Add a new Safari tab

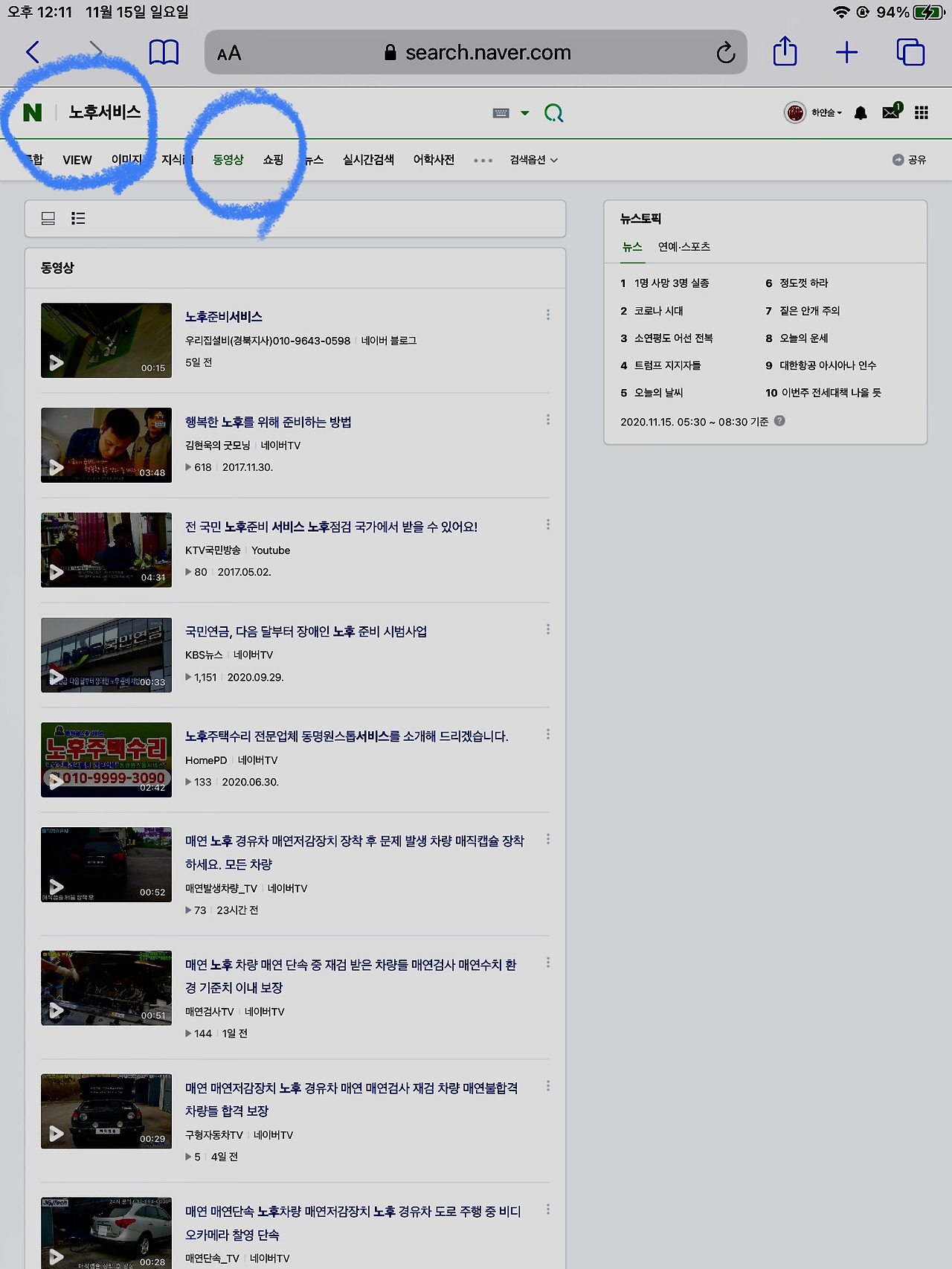[846, 52]
